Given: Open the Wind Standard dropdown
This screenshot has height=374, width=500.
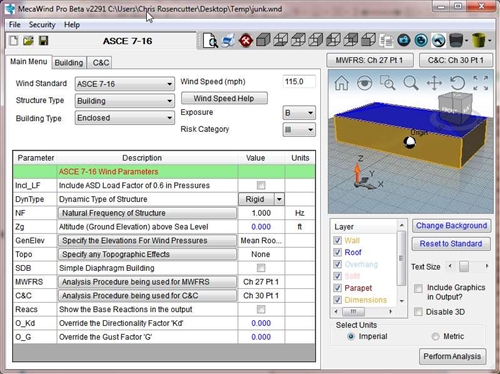Looking at the screenshot, I should click(125, 84).
